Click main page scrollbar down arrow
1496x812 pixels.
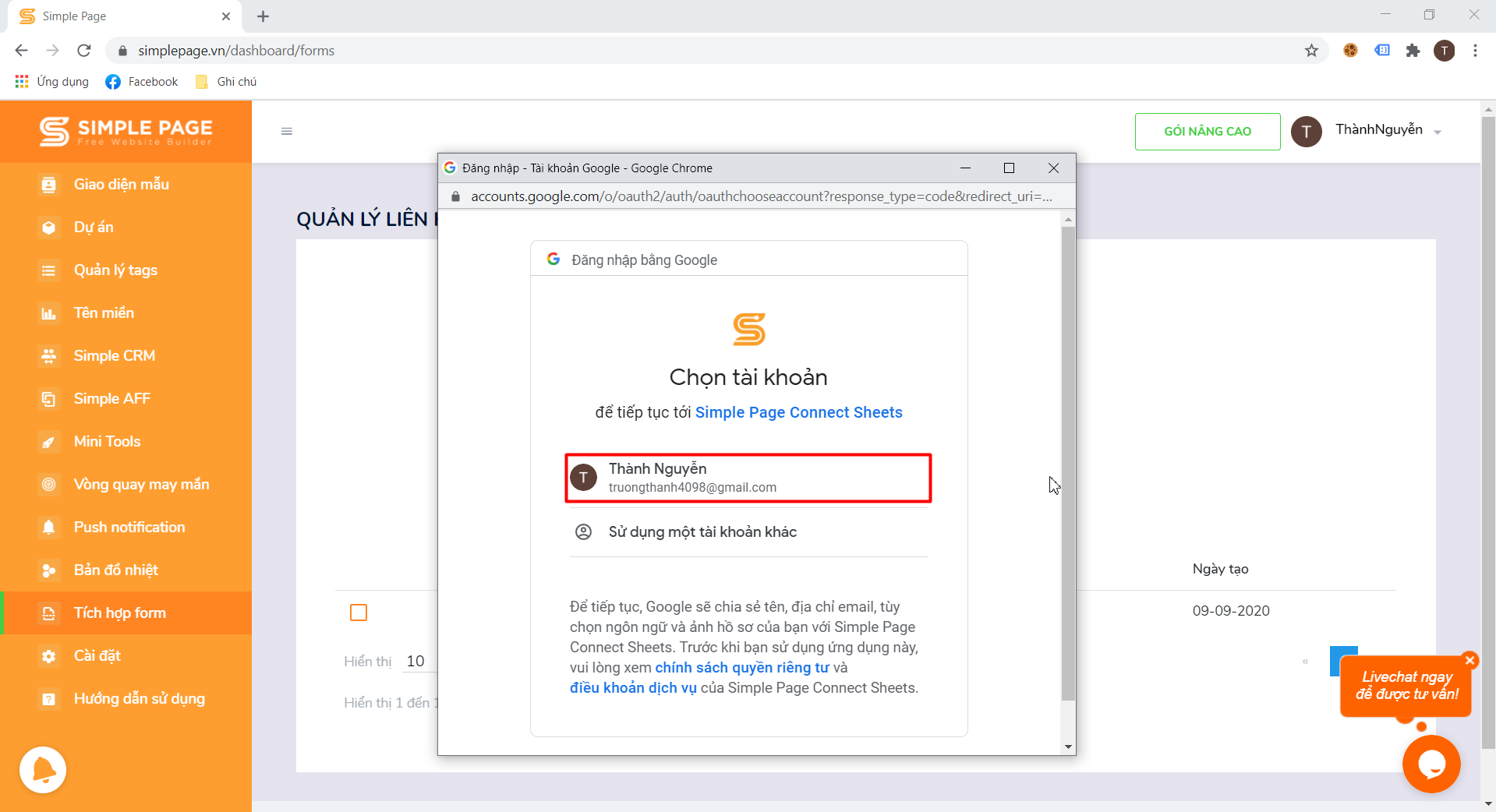point(1488,804)
